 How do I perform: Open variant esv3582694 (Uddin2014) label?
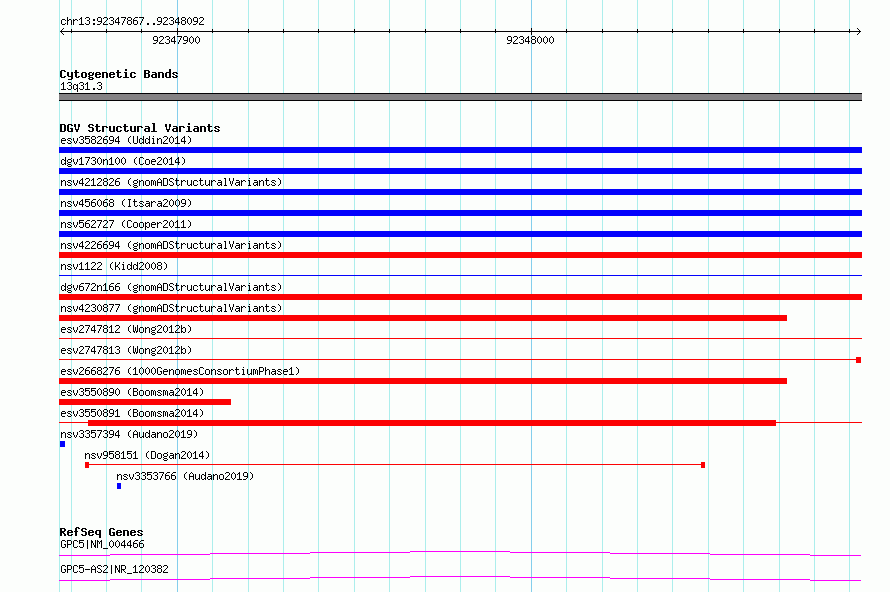126,140
